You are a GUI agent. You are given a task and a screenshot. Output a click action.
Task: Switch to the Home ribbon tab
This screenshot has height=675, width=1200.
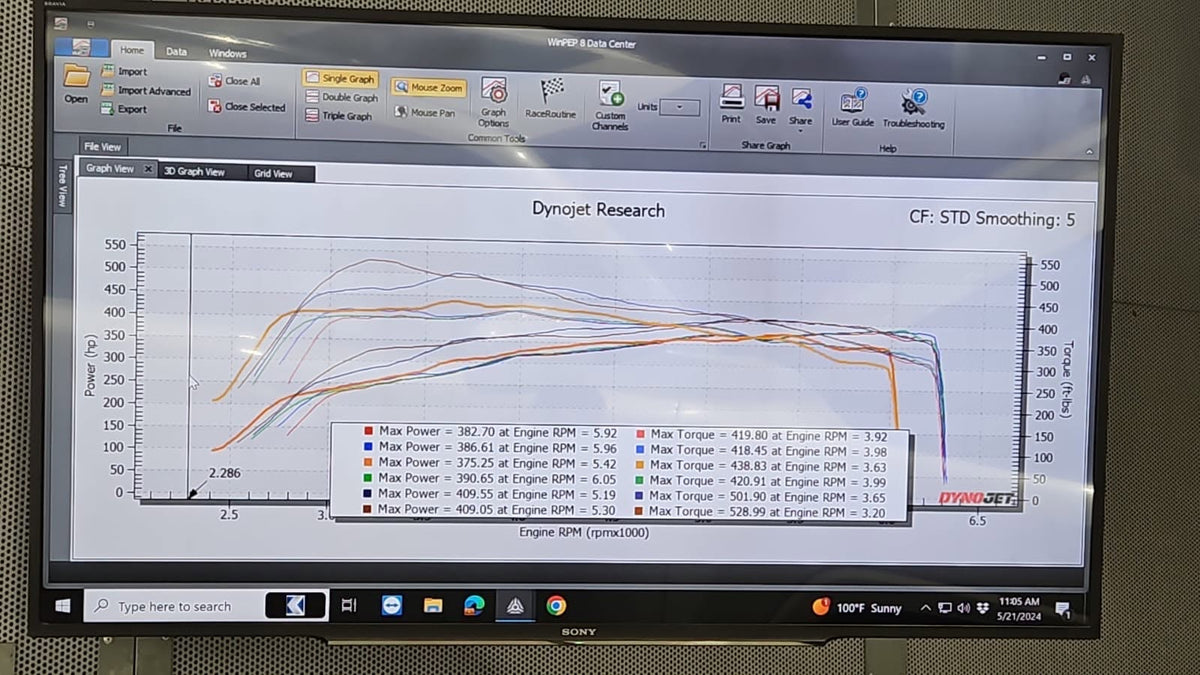(131, 50)
